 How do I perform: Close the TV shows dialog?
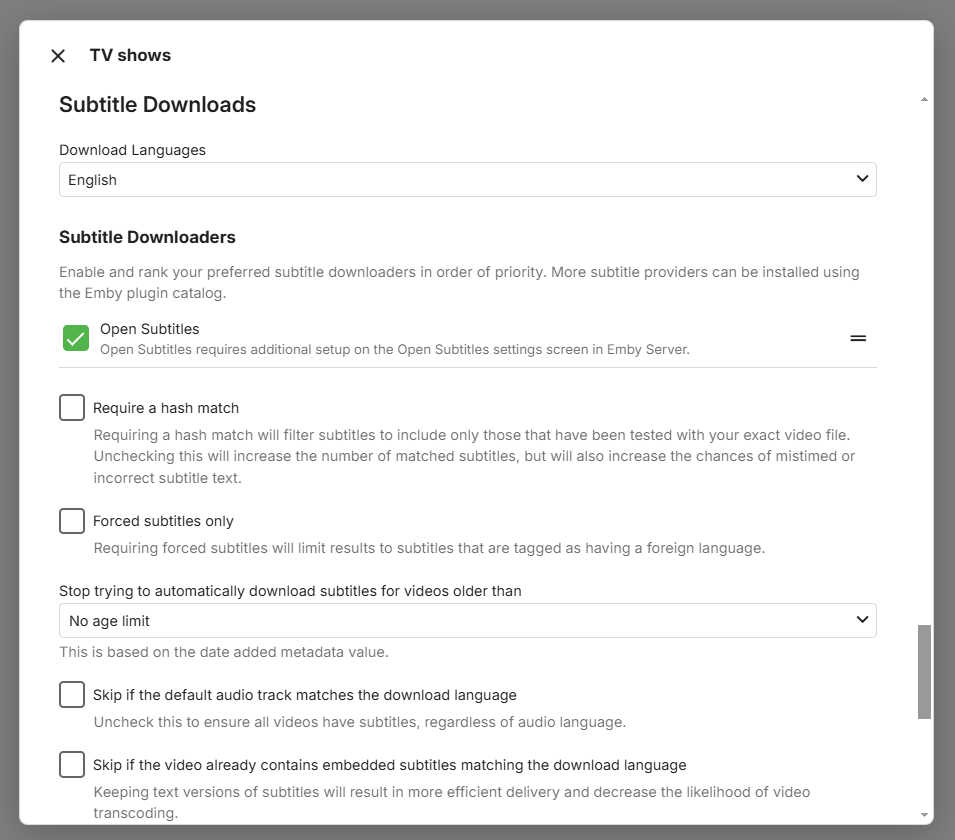(x=58, y=56)
